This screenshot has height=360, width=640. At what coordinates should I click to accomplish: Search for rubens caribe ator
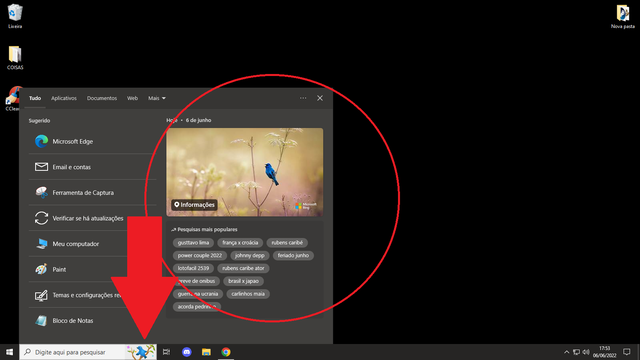(243, 268)
